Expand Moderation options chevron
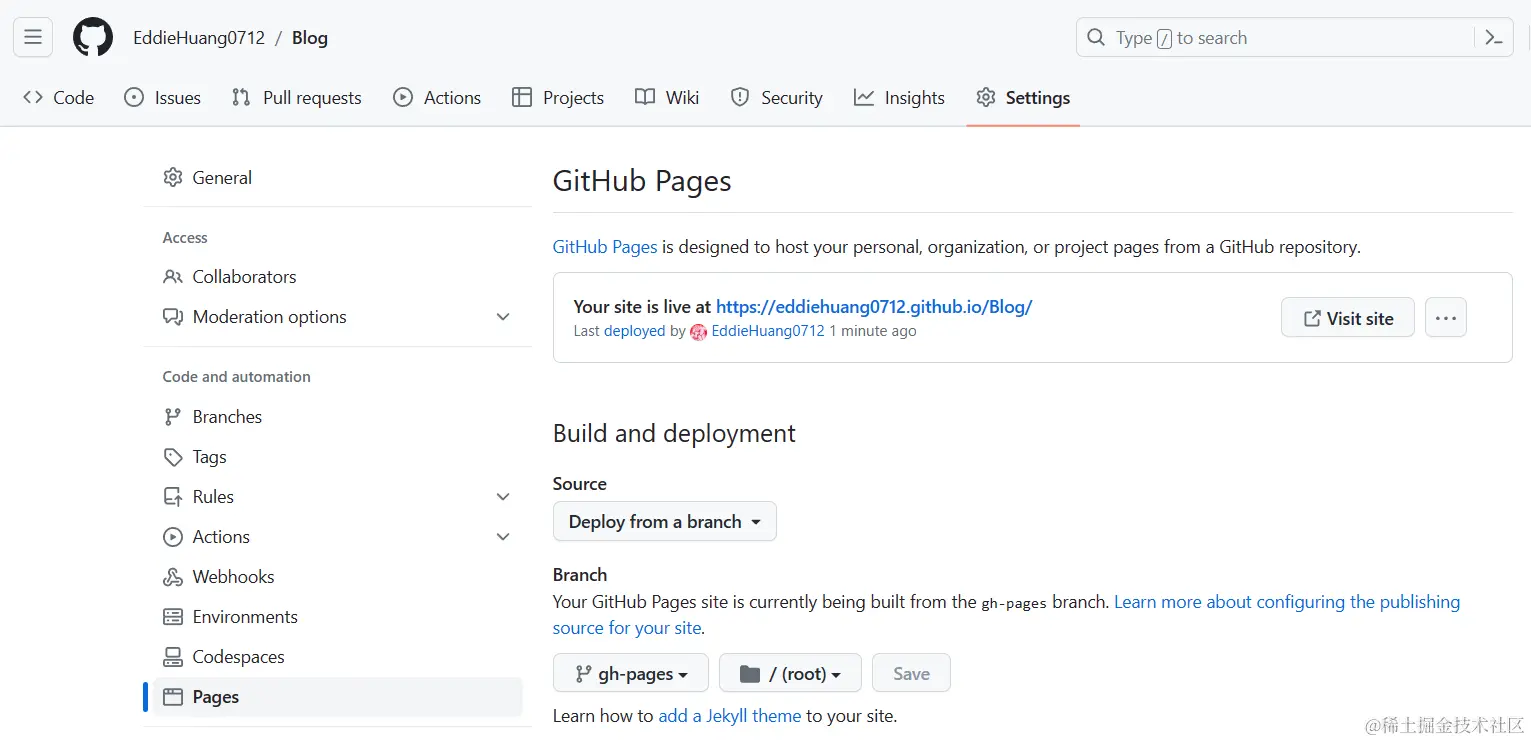This screenshot has width=1531, height=742. pos(503,317)
